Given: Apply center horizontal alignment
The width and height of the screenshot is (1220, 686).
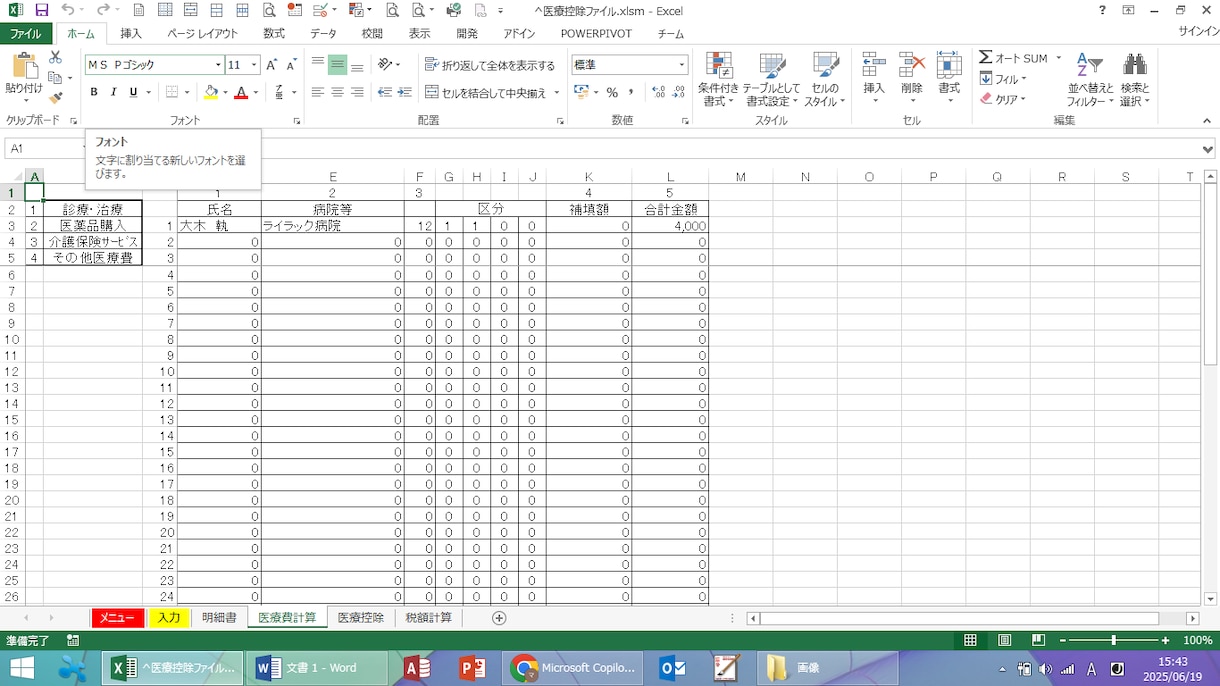Looking at the screenshot, I should click(x=337, y=92).
